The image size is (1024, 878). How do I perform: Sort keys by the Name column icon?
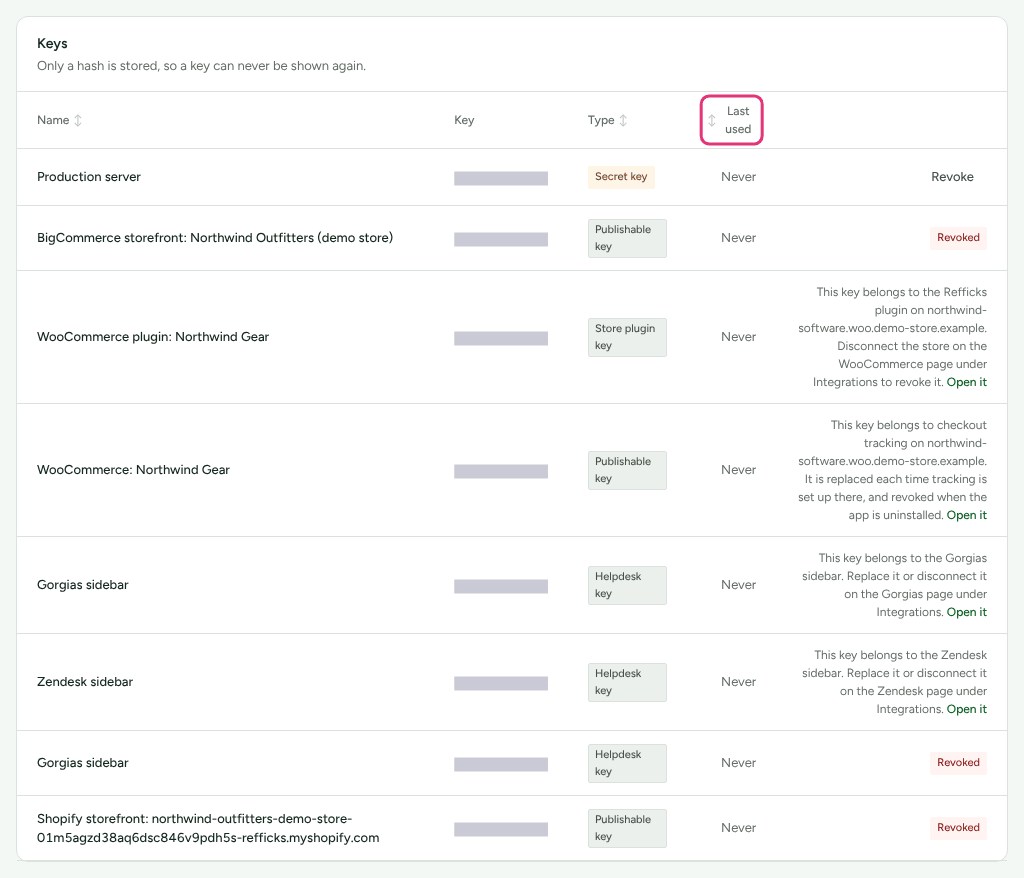(78, 120)
